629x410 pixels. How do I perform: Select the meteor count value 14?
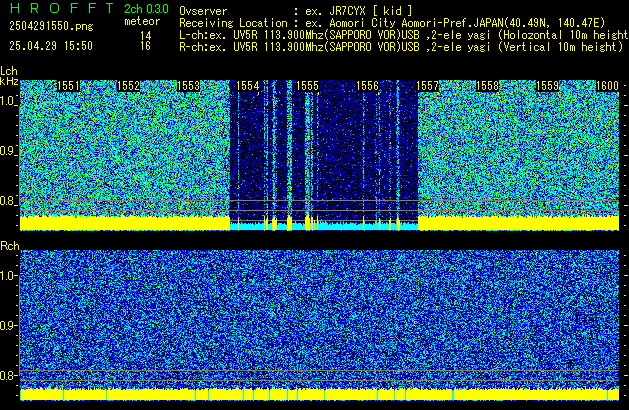tap(146, 36)
